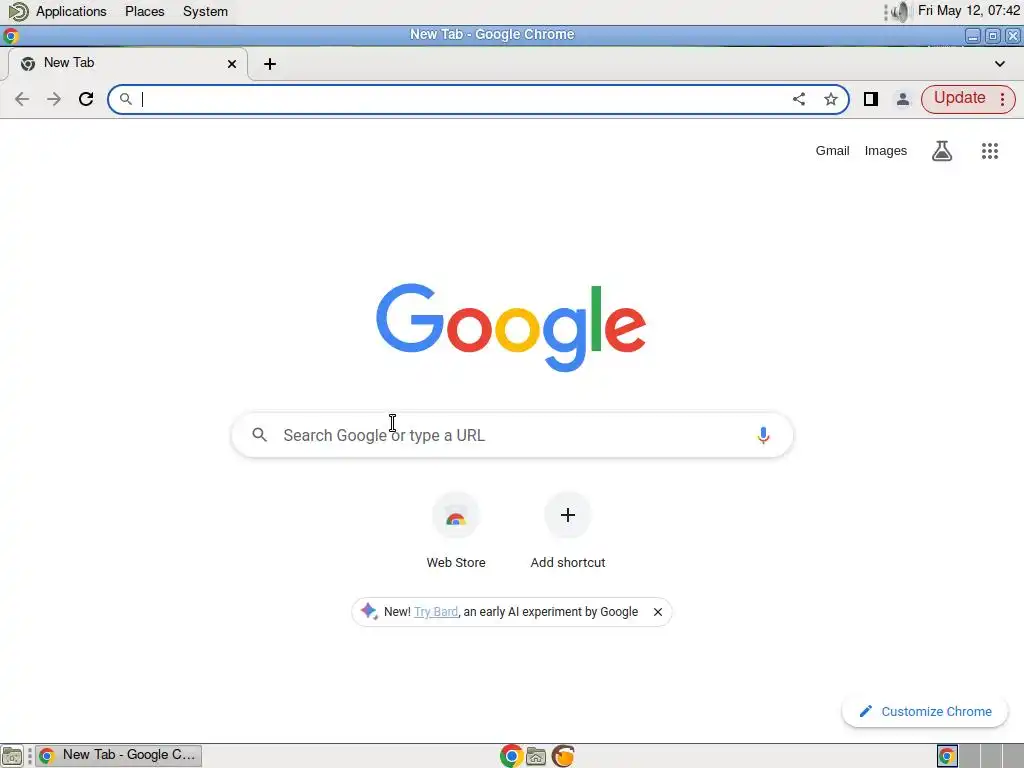
Task: Click the Update button
Action: tap(959, 99)
